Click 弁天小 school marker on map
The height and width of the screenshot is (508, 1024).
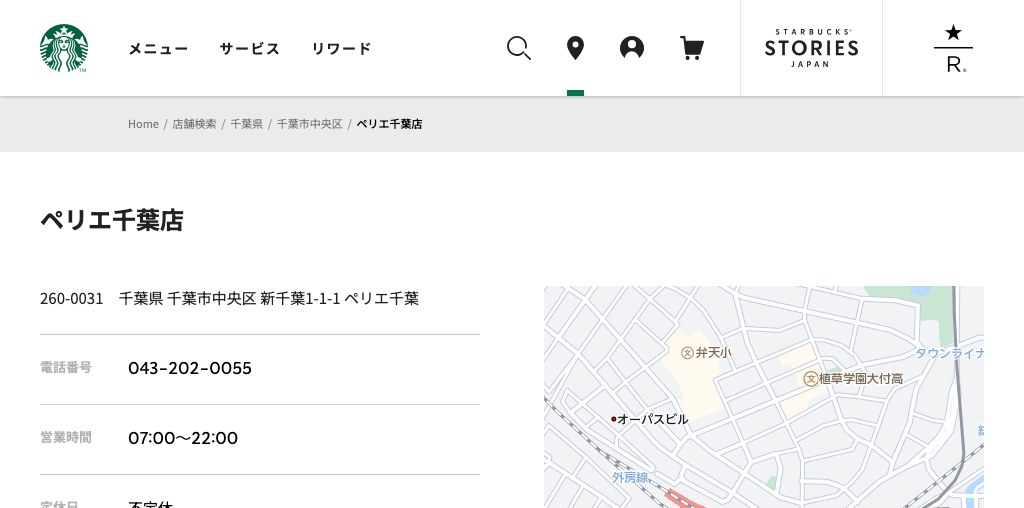706,353
